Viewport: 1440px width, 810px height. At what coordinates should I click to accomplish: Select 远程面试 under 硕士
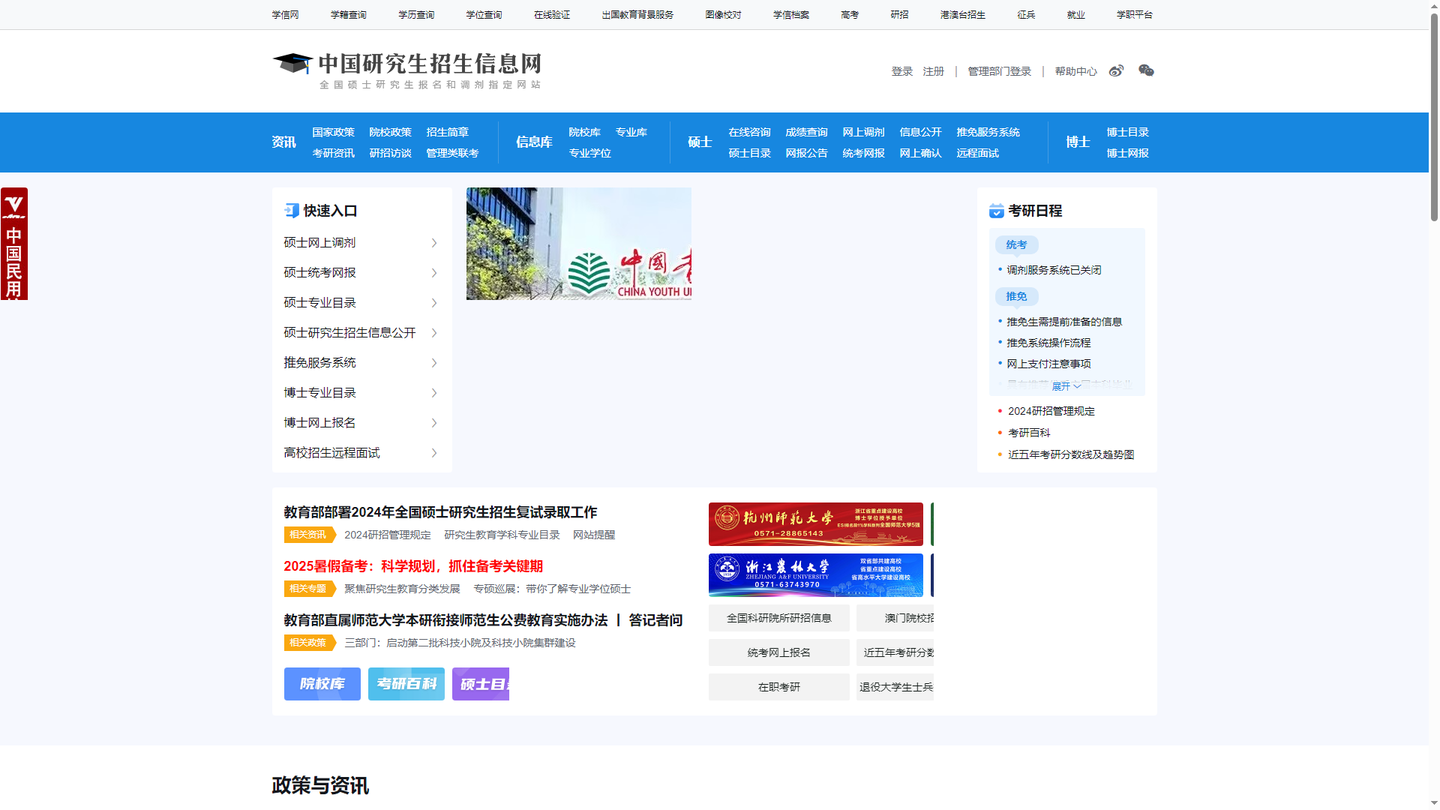977,153
